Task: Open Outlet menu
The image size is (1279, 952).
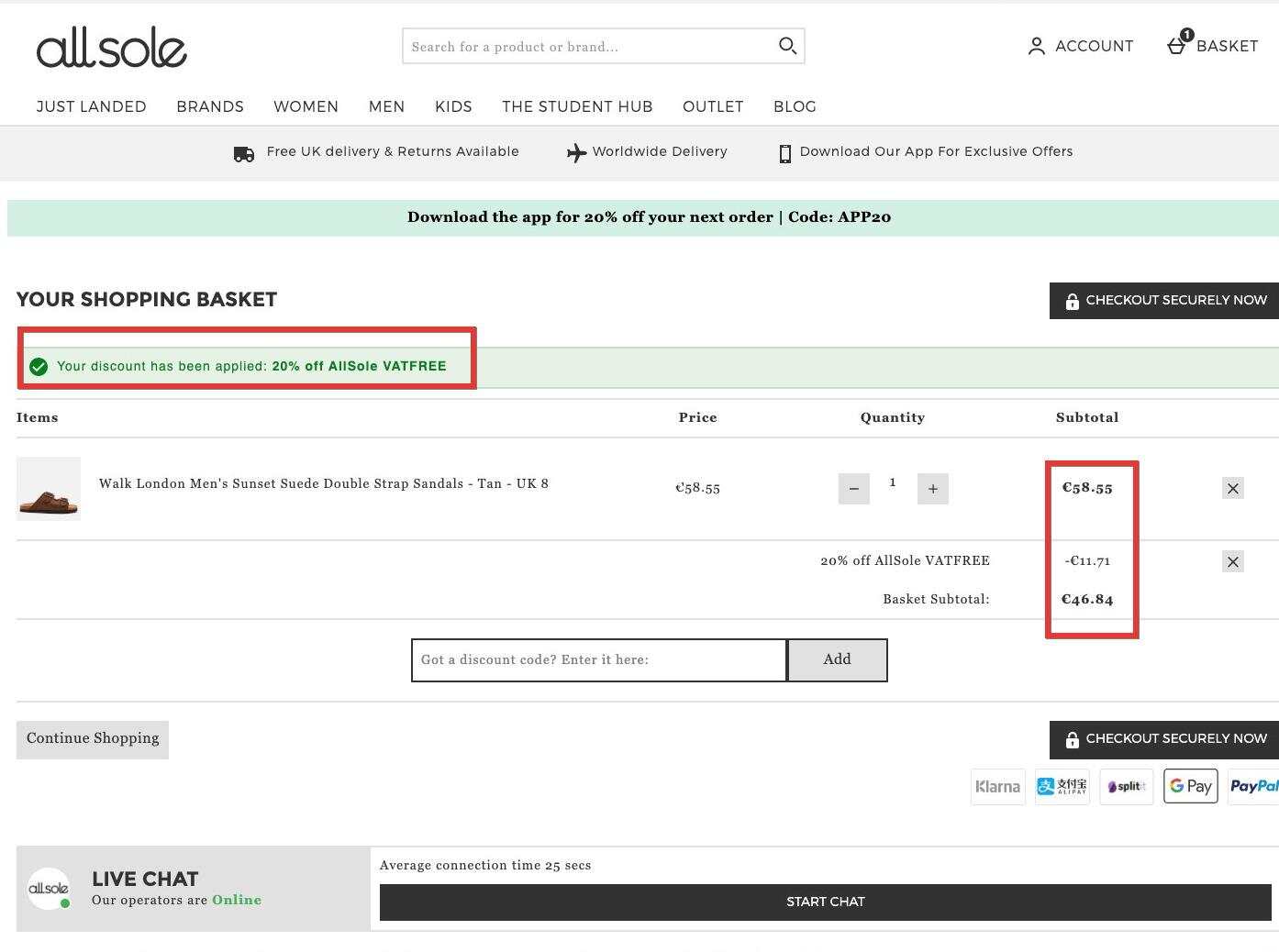Action: (713, 106)
